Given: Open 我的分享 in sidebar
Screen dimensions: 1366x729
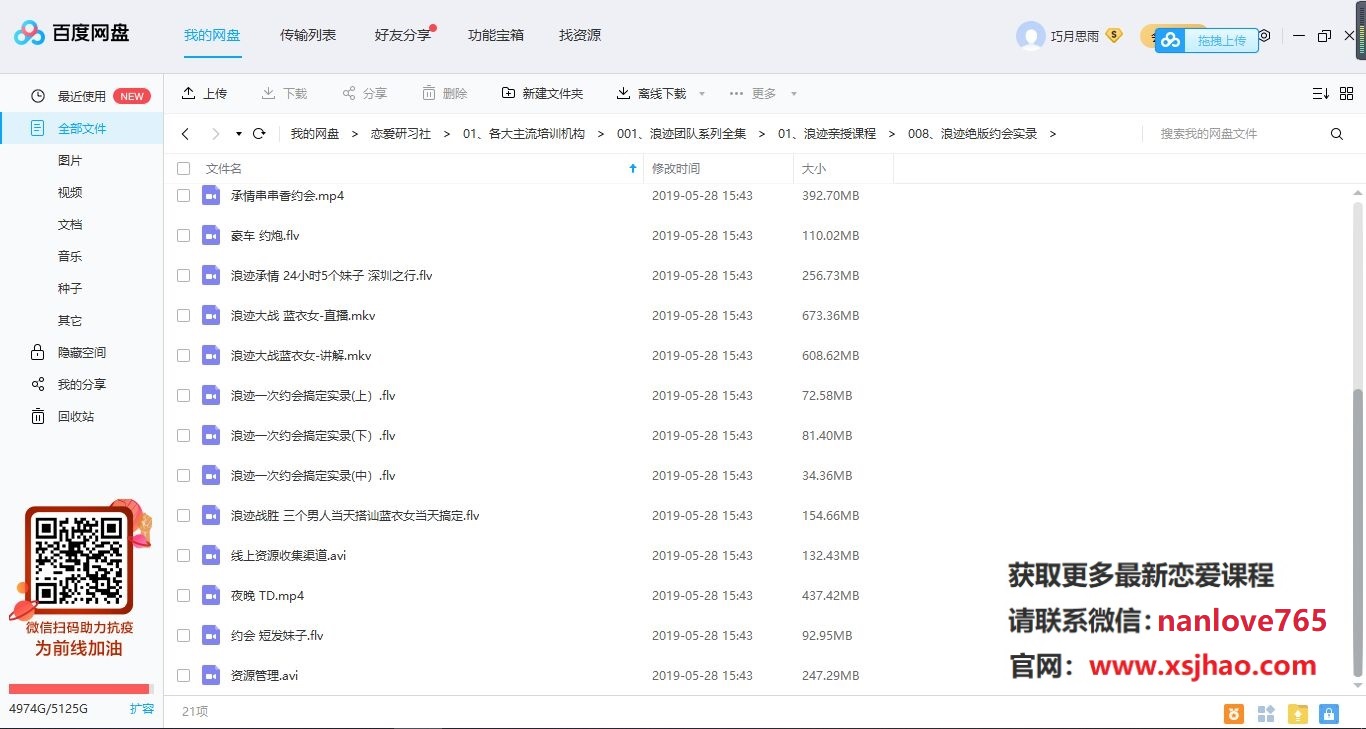Looking at the screenshot, I should [82, 384].
